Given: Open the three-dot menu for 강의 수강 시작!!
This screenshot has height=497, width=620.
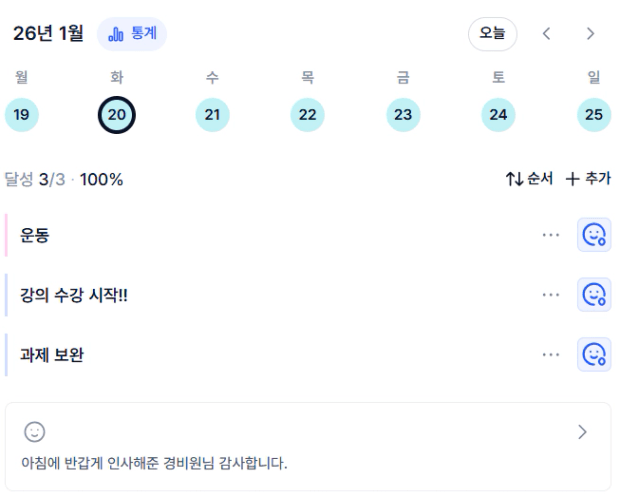Looking at the screenshot, I should click(x=550, y=295).
